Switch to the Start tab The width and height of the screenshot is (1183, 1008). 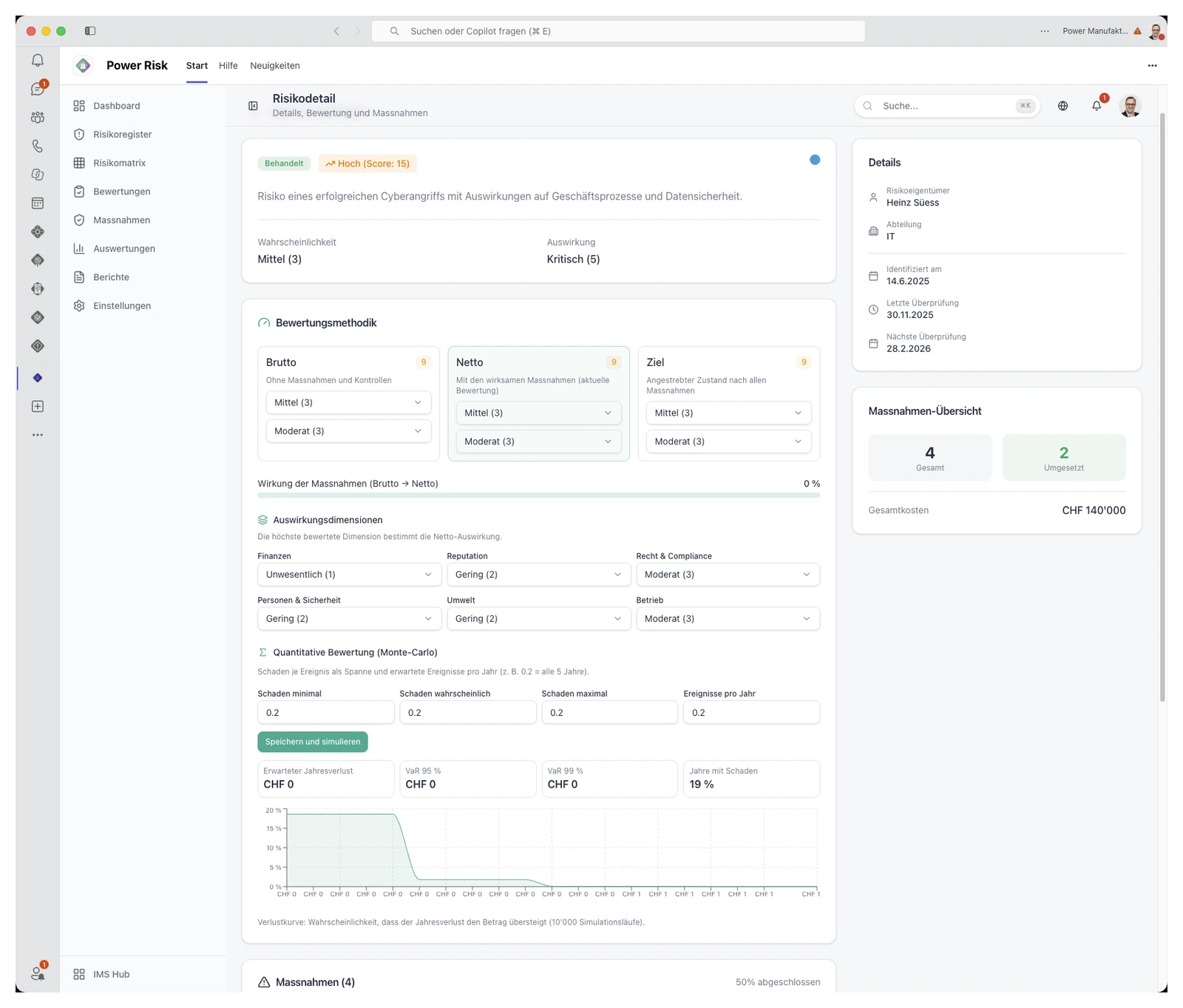(197, 66)
